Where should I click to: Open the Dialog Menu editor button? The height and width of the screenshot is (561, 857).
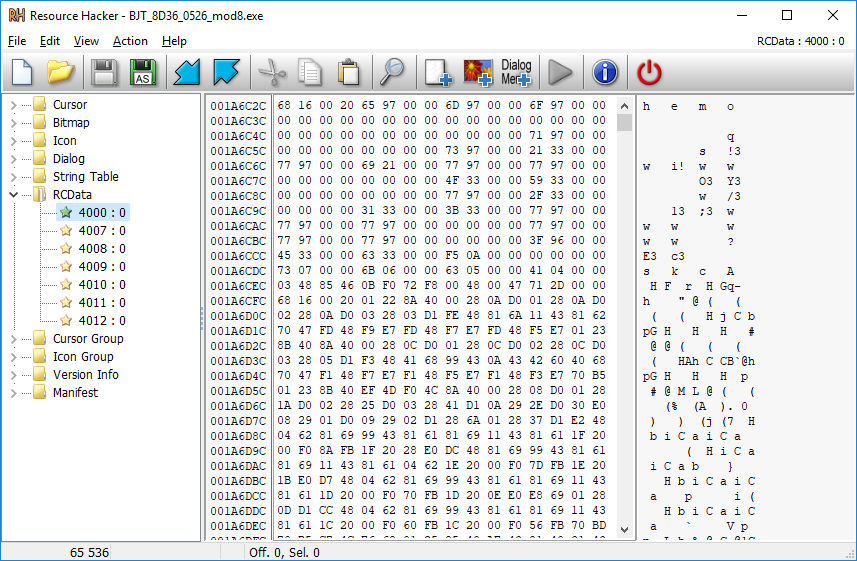pos(516,72)
